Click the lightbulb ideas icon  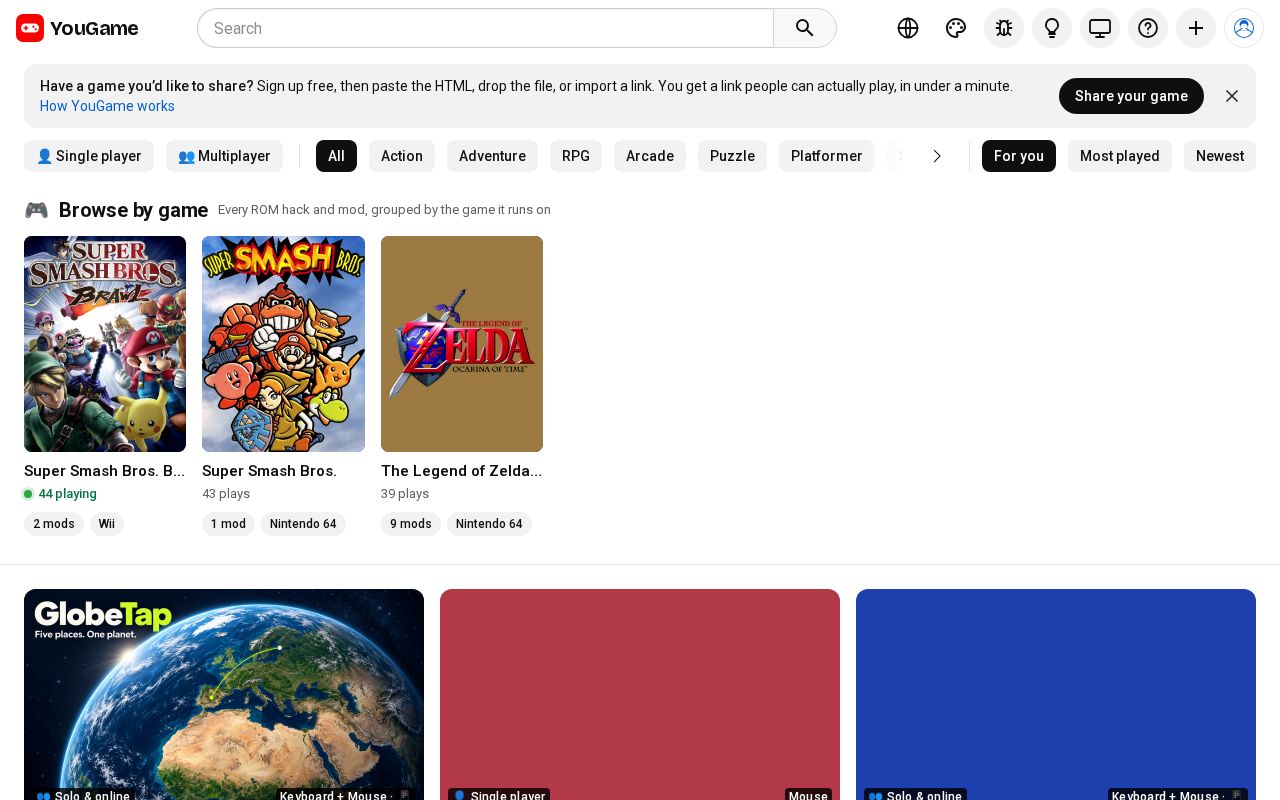[1052, 28]
